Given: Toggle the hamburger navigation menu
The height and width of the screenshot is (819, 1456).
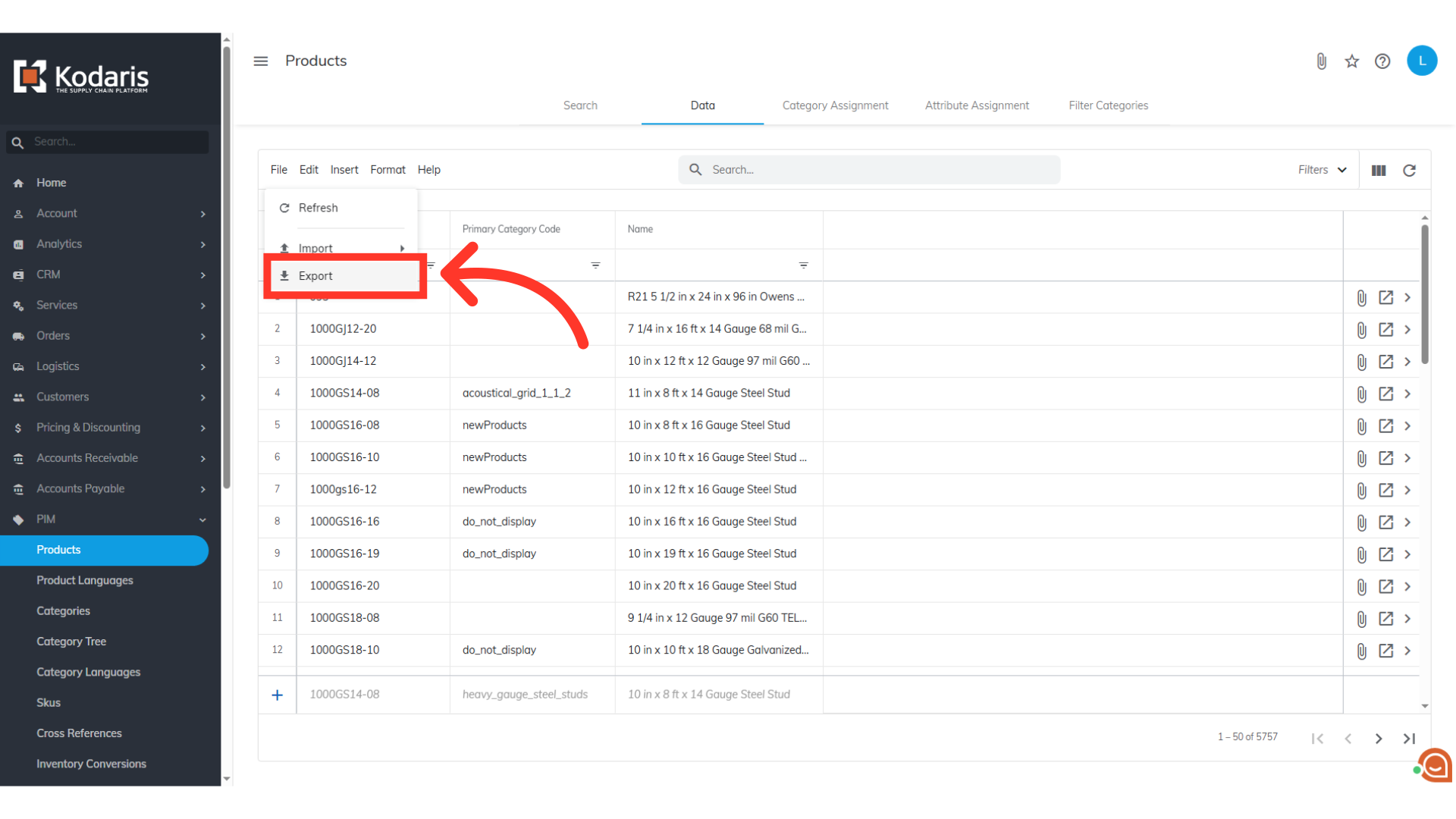Looking at the screenshot, I should (260, 61).
